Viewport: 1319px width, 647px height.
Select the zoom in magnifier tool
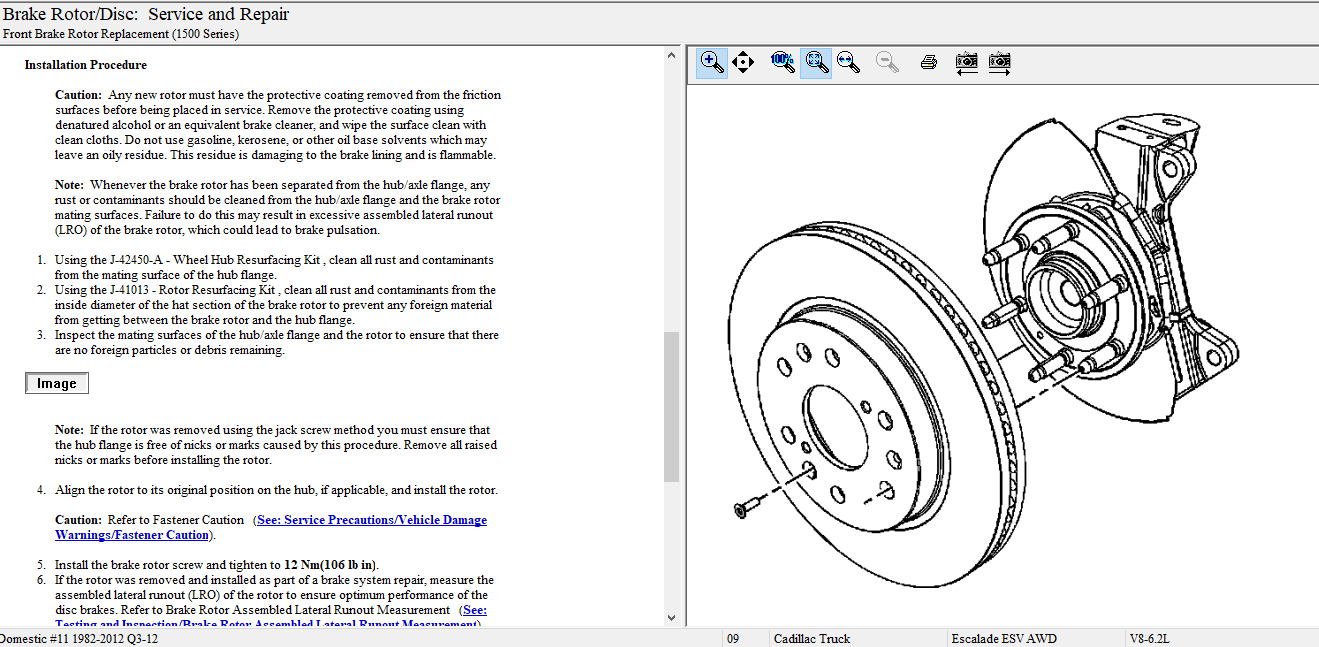point(711,62)
